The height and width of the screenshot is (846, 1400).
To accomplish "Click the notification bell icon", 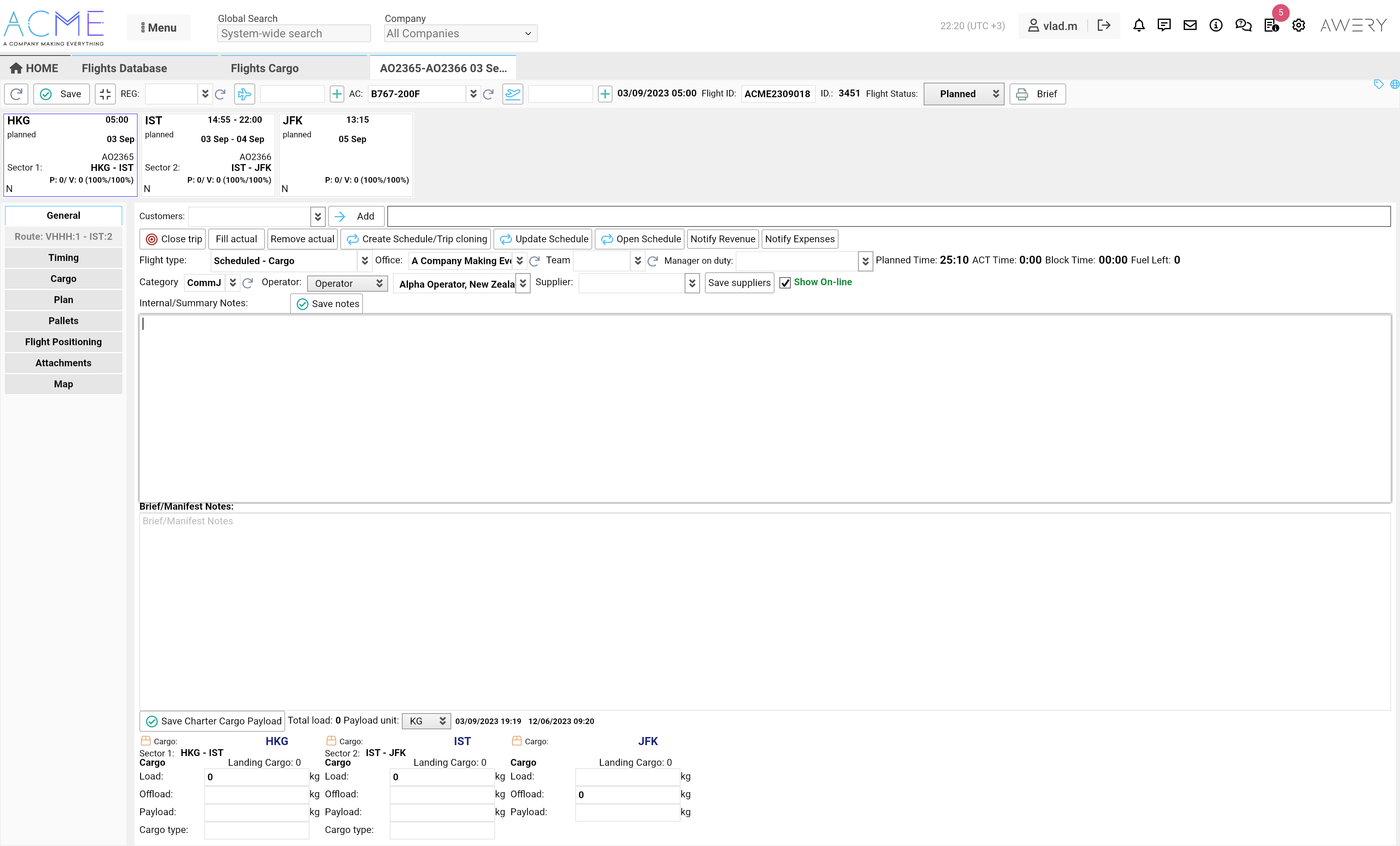I will tap(1139, 26).
